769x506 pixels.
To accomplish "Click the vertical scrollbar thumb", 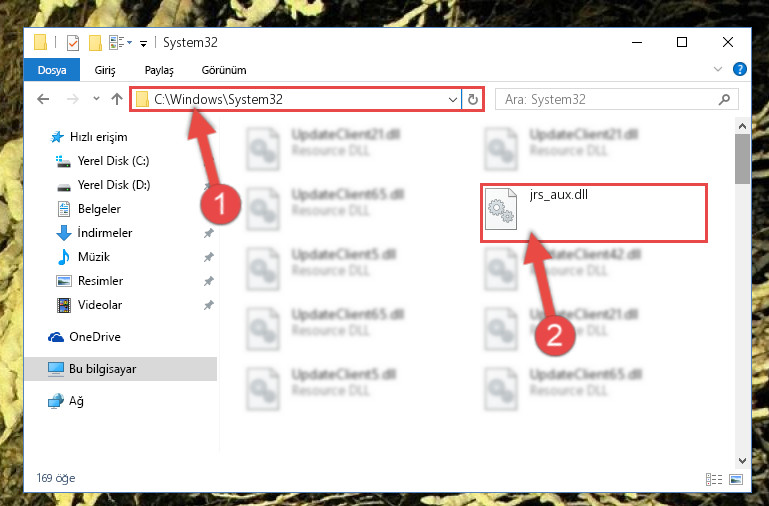I will pos(743,159).
